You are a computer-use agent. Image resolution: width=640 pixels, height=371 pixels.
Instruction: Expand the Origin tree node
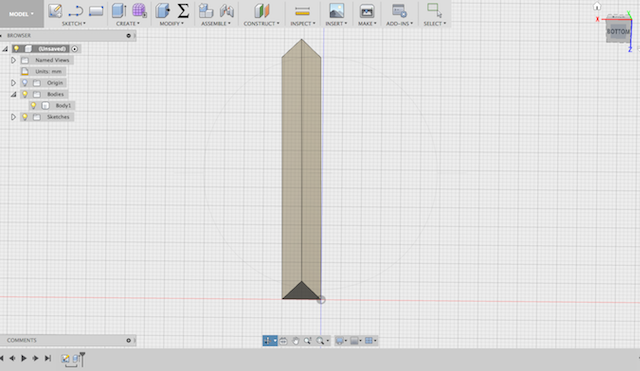pyautogui.click(x=13, y=83)
